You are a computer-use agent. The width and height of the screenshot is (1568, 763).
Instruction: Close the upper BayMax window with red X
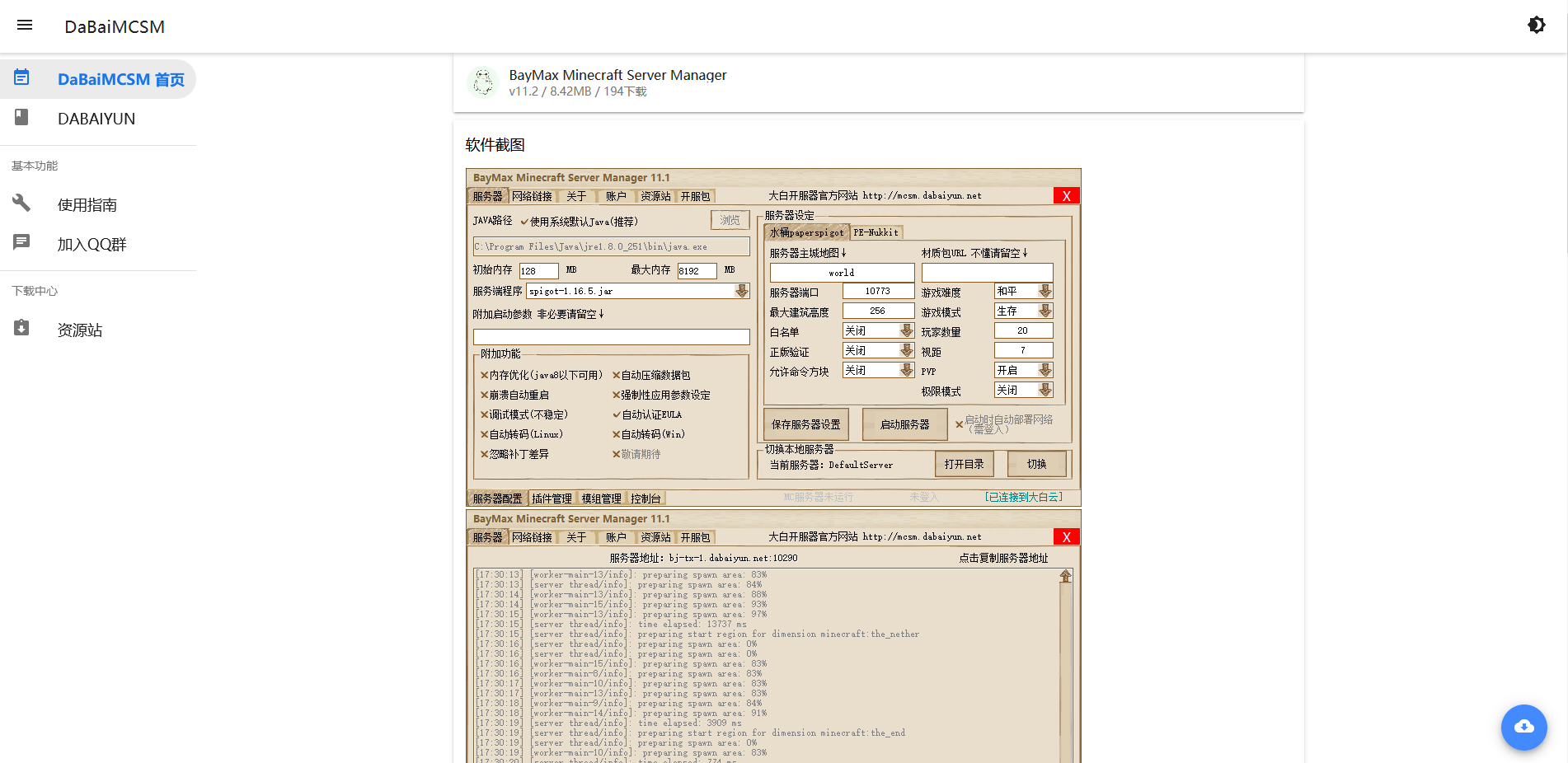(1066, 196)
